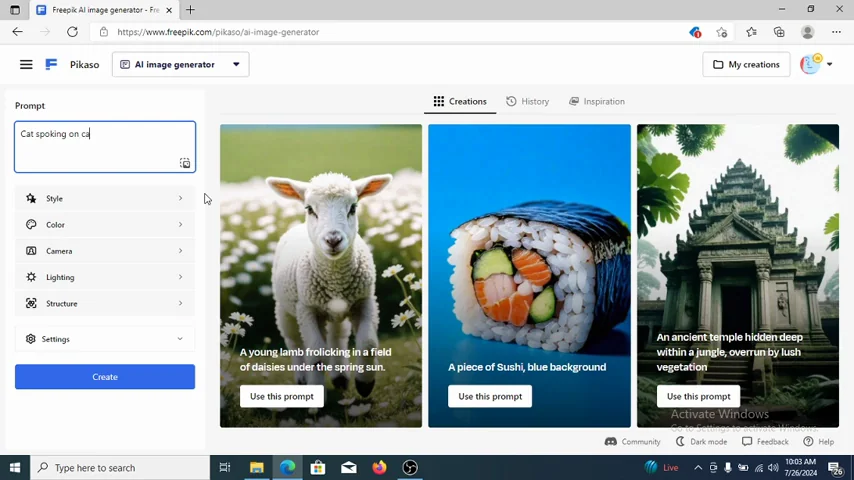The width and height of the screenshot is (854, 480).
Task: Open the Discord Community link
Action: point(632,441)
